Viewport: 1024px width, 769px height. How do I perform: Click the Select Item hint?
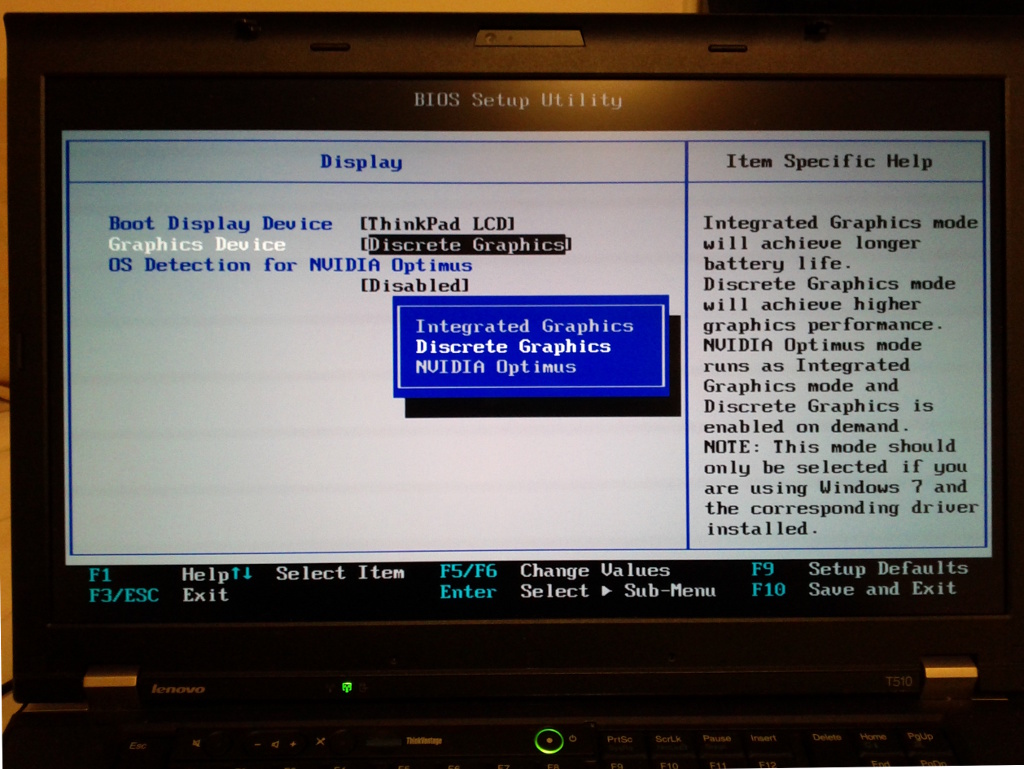(340, 573)
